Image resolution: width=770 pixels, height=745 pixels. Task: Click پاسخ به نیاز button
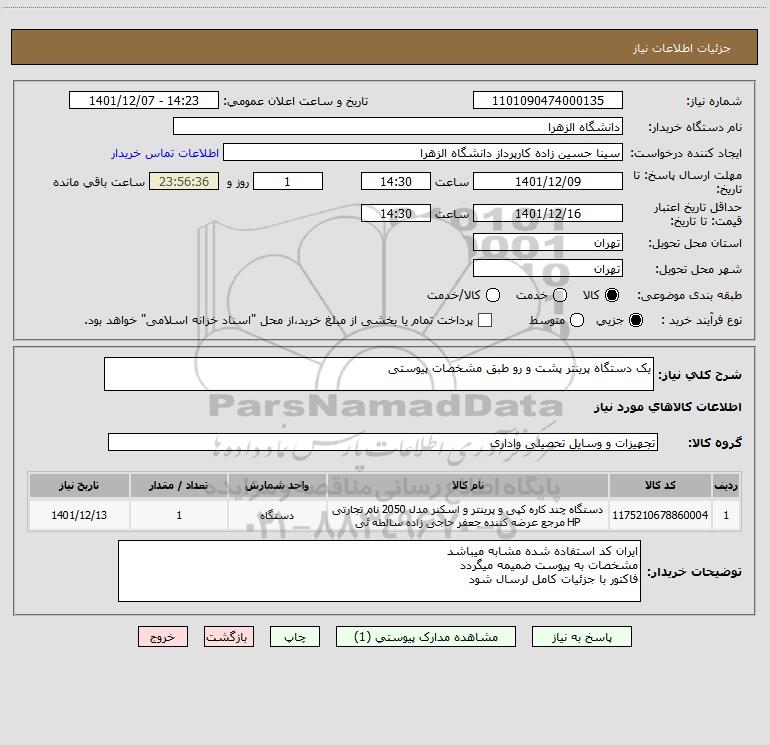(582, 636)
